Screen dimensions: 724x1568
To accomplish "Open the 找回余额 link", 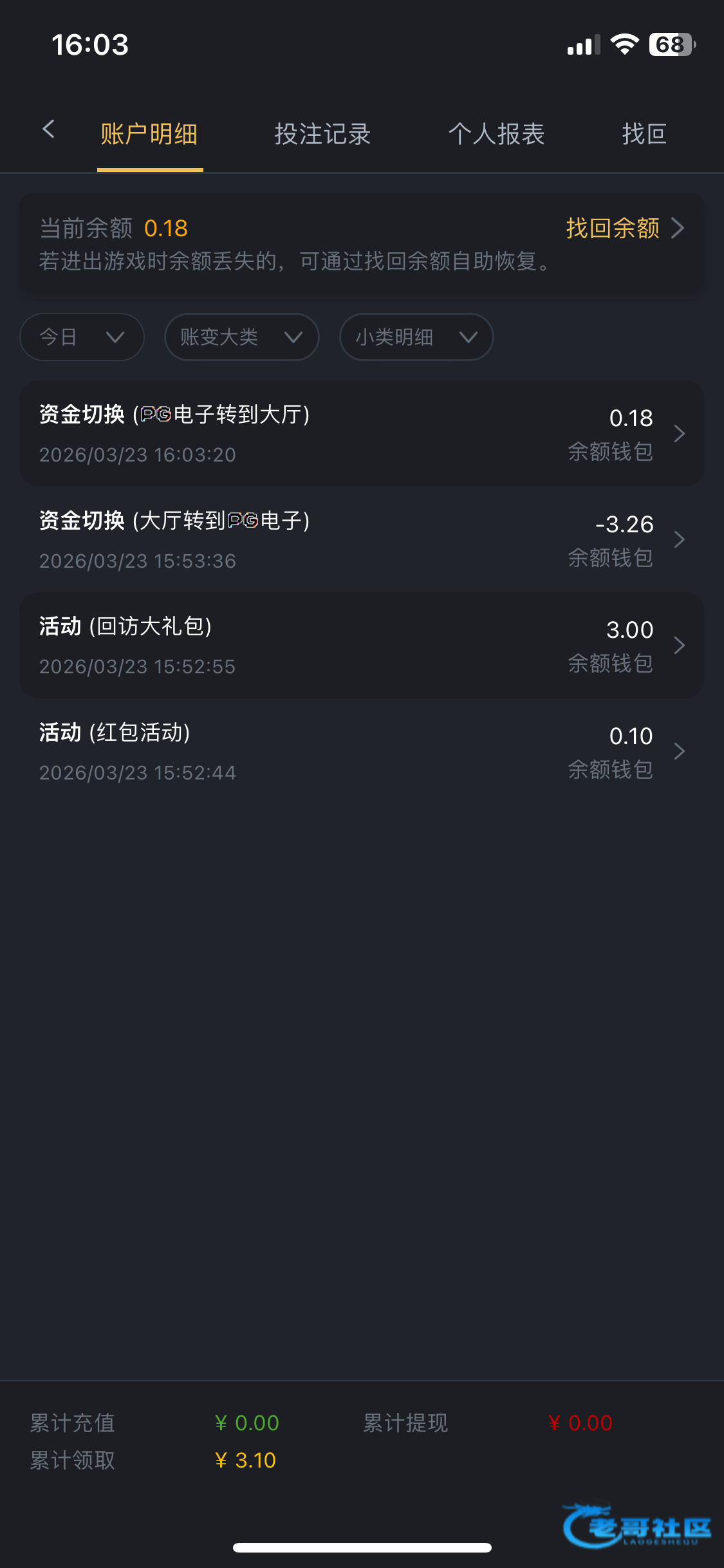I will (612, 229).
